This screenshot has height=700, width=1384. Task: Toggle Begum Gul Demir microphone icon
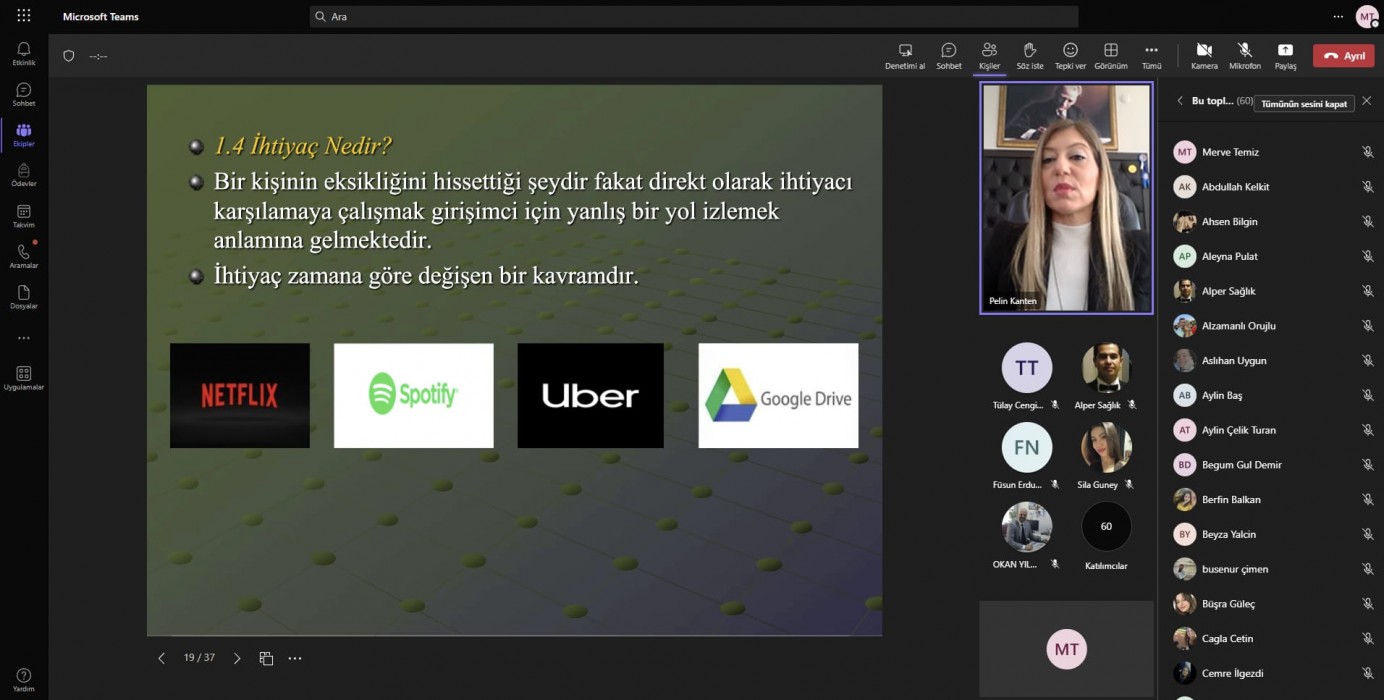click(1367, 465)
